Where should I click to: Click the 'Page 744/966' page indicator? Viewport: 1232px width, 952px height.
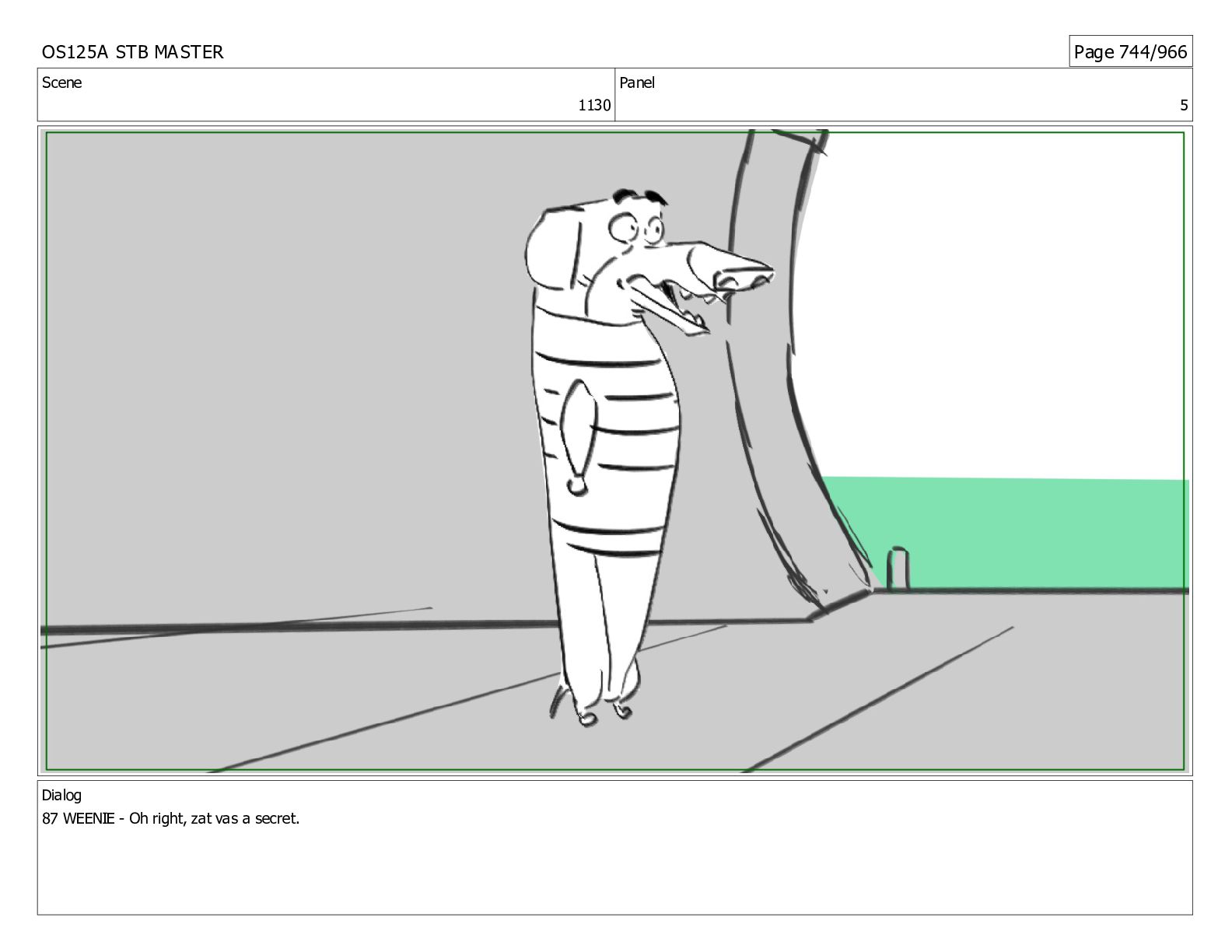(1130, 52)
